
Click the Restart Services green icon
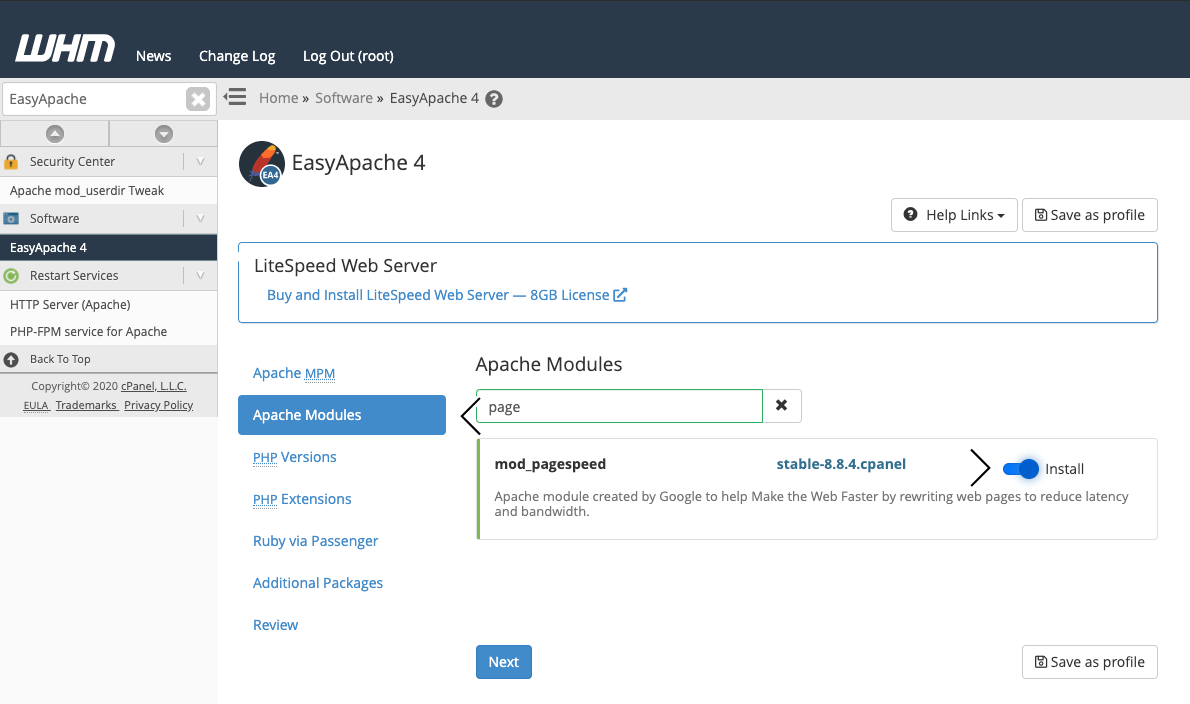(x=11, y=275)
